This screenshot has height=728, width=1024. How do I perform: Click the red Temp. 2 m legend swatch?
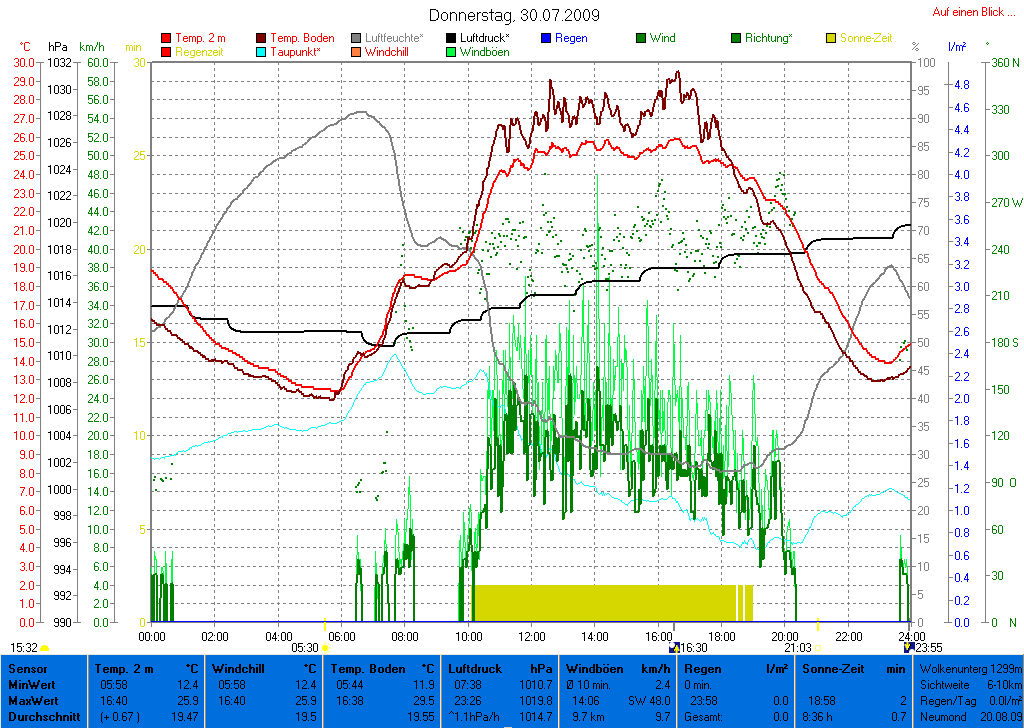pyautogui.click(x=166, y=38)
